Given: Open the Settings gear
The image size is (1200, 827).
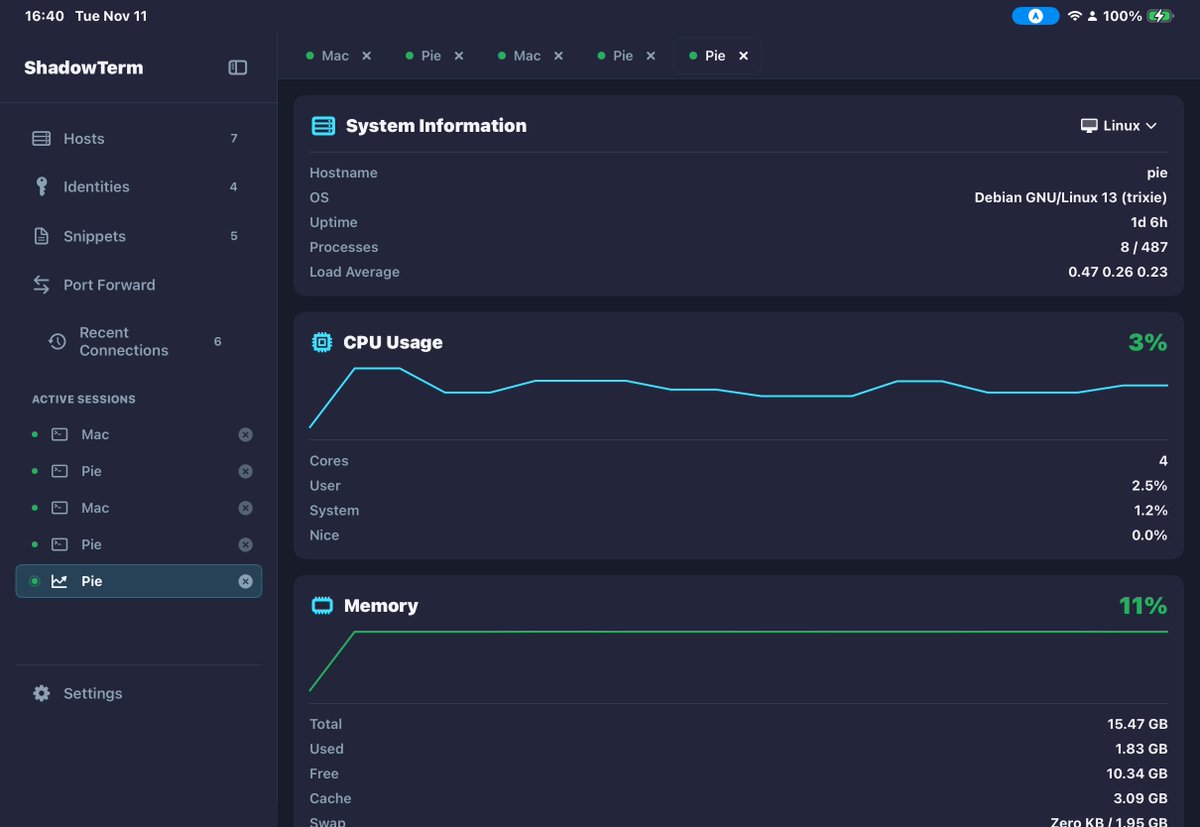Looking at the screenshot, I should click(41, 693).
